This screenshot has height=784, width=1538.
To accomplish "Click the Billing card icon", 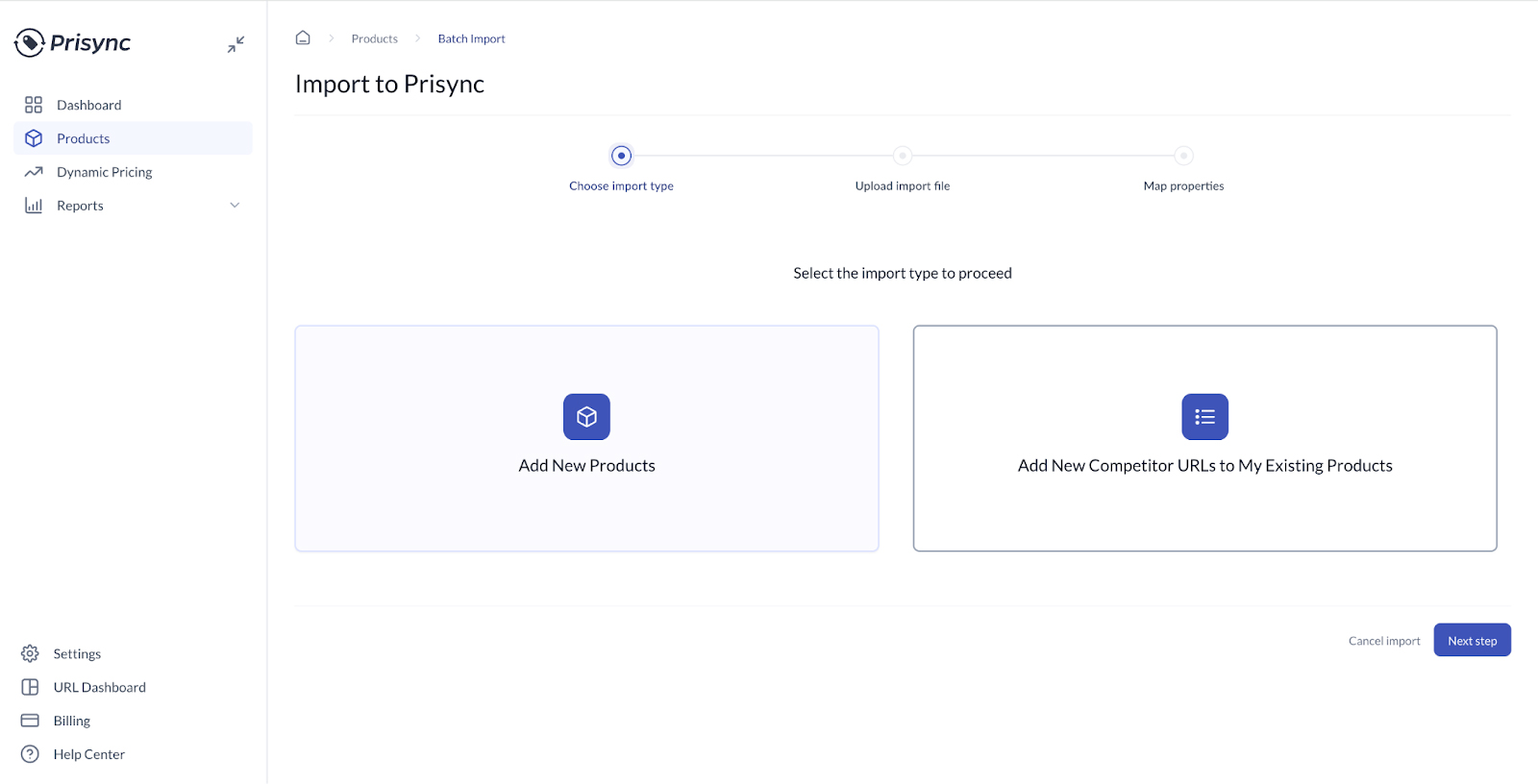I will 30,721.
